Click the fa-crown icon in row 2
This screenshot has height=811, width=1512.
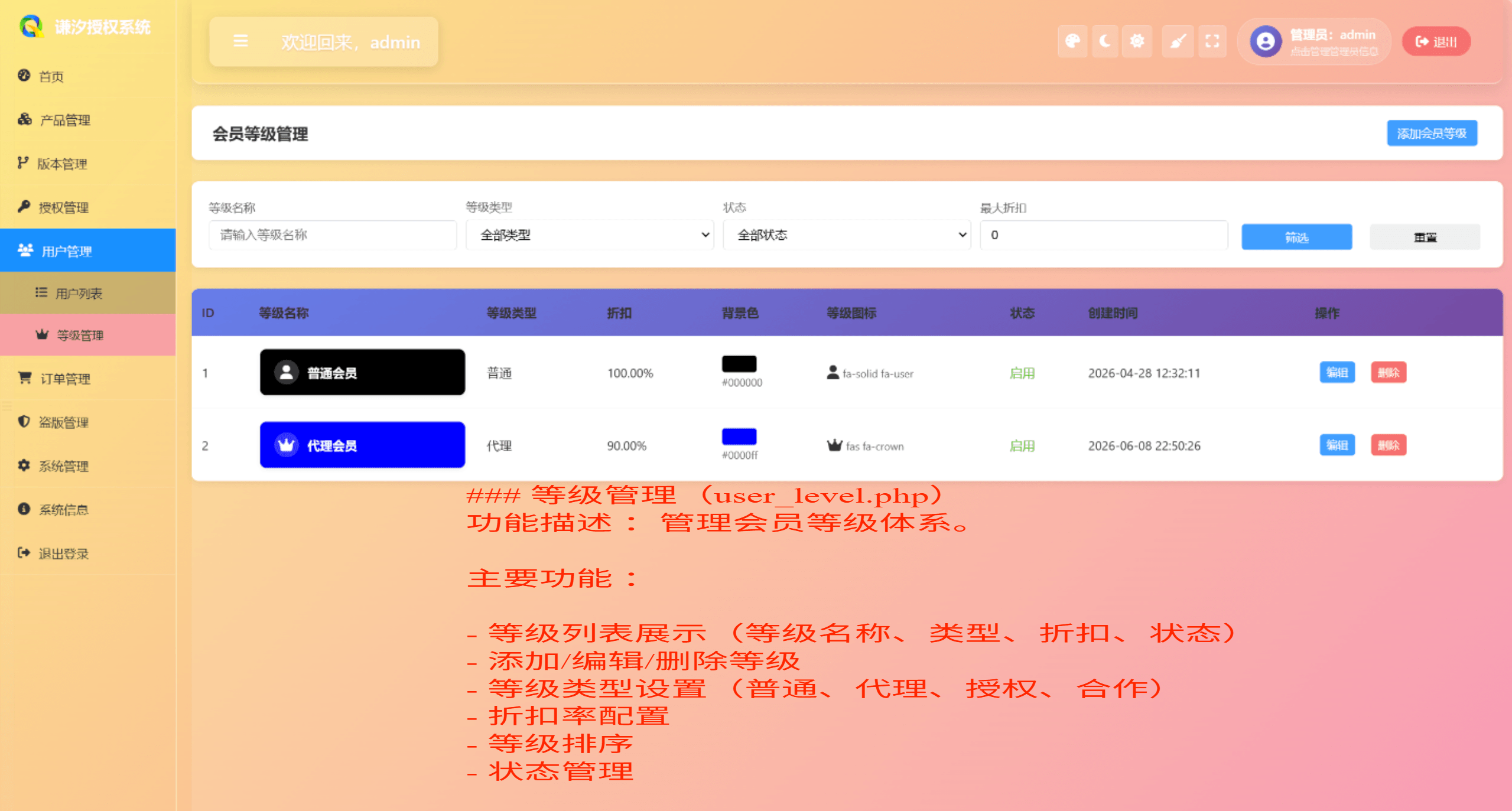[834, 445]
